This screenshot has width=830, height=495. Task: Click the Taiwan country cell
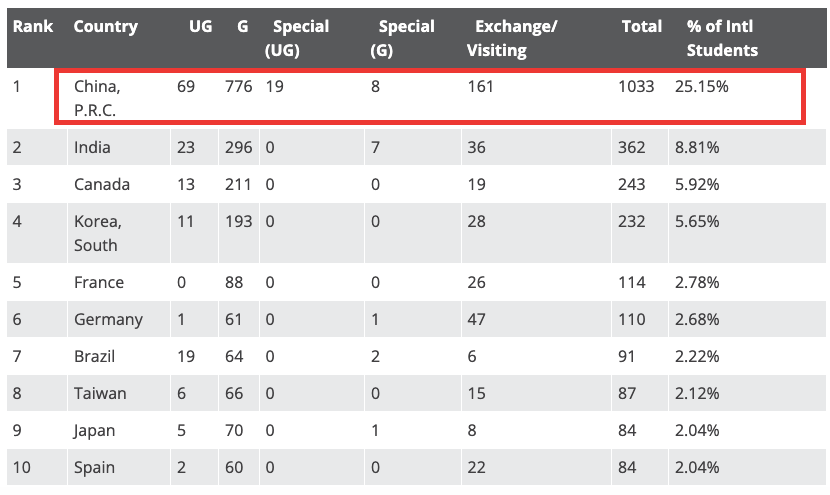(100, 393)
